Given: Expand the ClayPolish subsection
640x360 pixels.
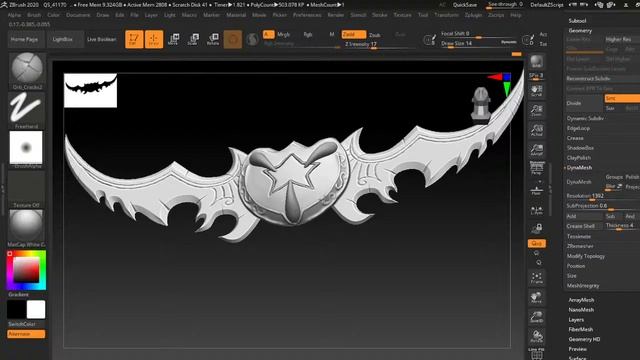Looking at the screenshot, I should click(578, 158).
